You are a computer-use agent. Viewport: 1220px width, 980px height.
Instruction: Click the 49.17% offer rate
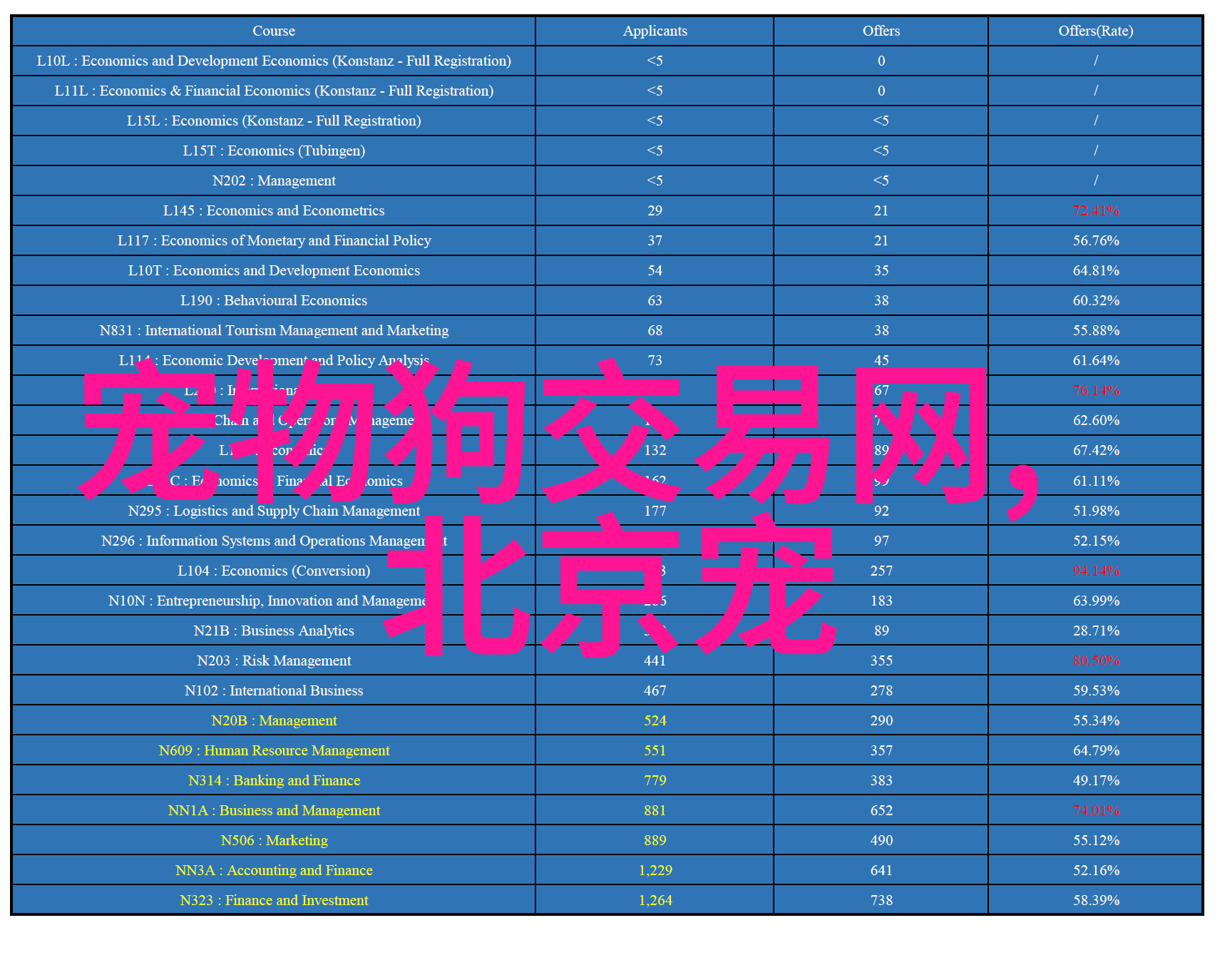1096,780
